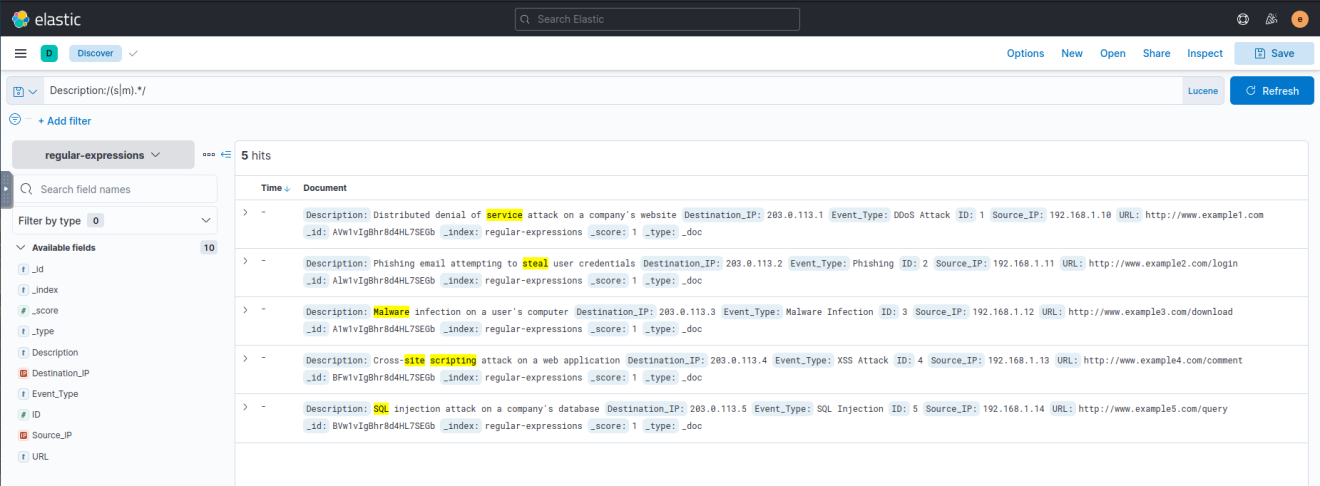
Task: Click the user avatar 'e'
Action: [1299, 19]
